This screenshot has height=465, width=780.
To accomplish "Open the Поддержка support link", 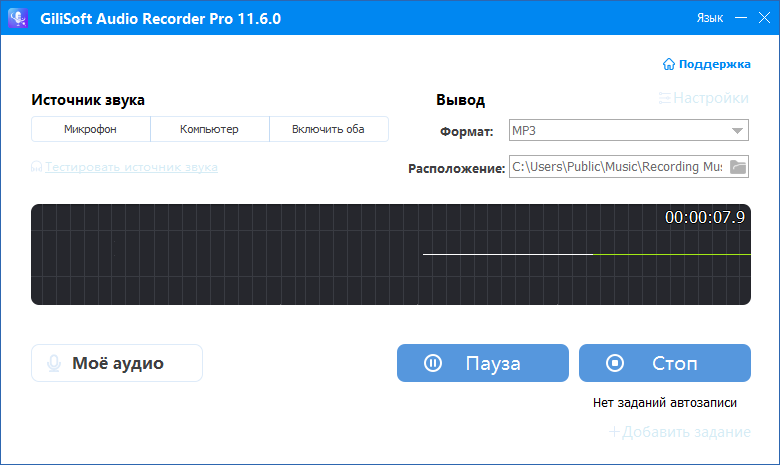I will 706,64.
